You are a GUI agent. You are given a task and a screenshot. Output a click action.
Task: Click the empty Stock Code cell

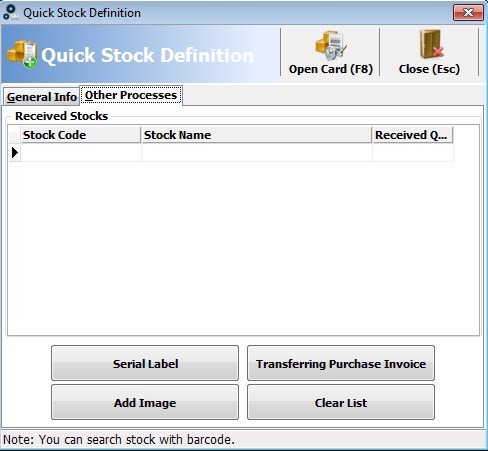pyautogui.click(x=81, y=153)
